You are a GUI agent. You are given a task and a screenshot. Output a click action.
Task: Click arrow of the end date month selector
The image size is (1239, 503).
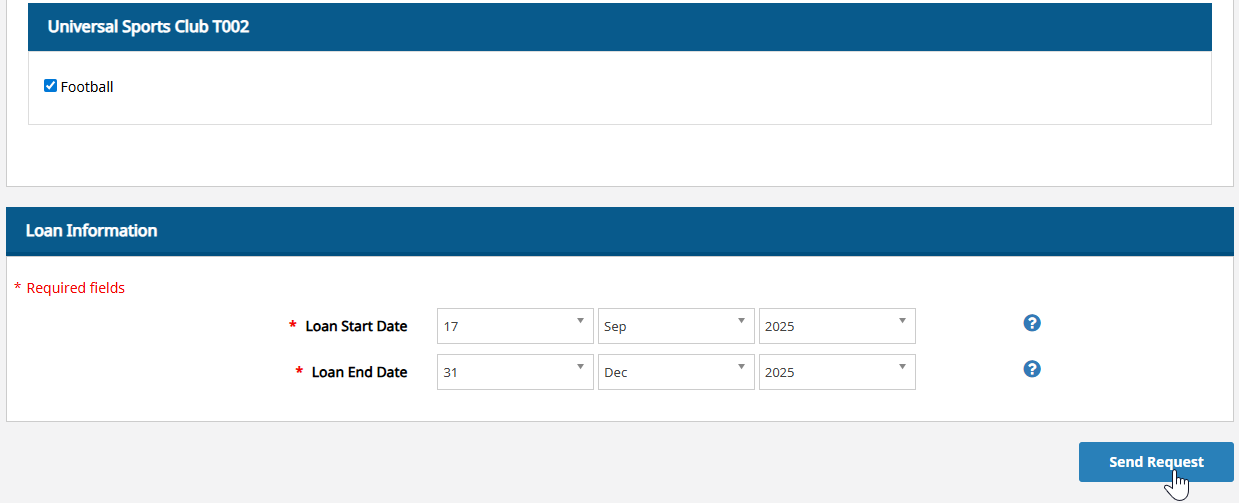click(x=741, y=367)
